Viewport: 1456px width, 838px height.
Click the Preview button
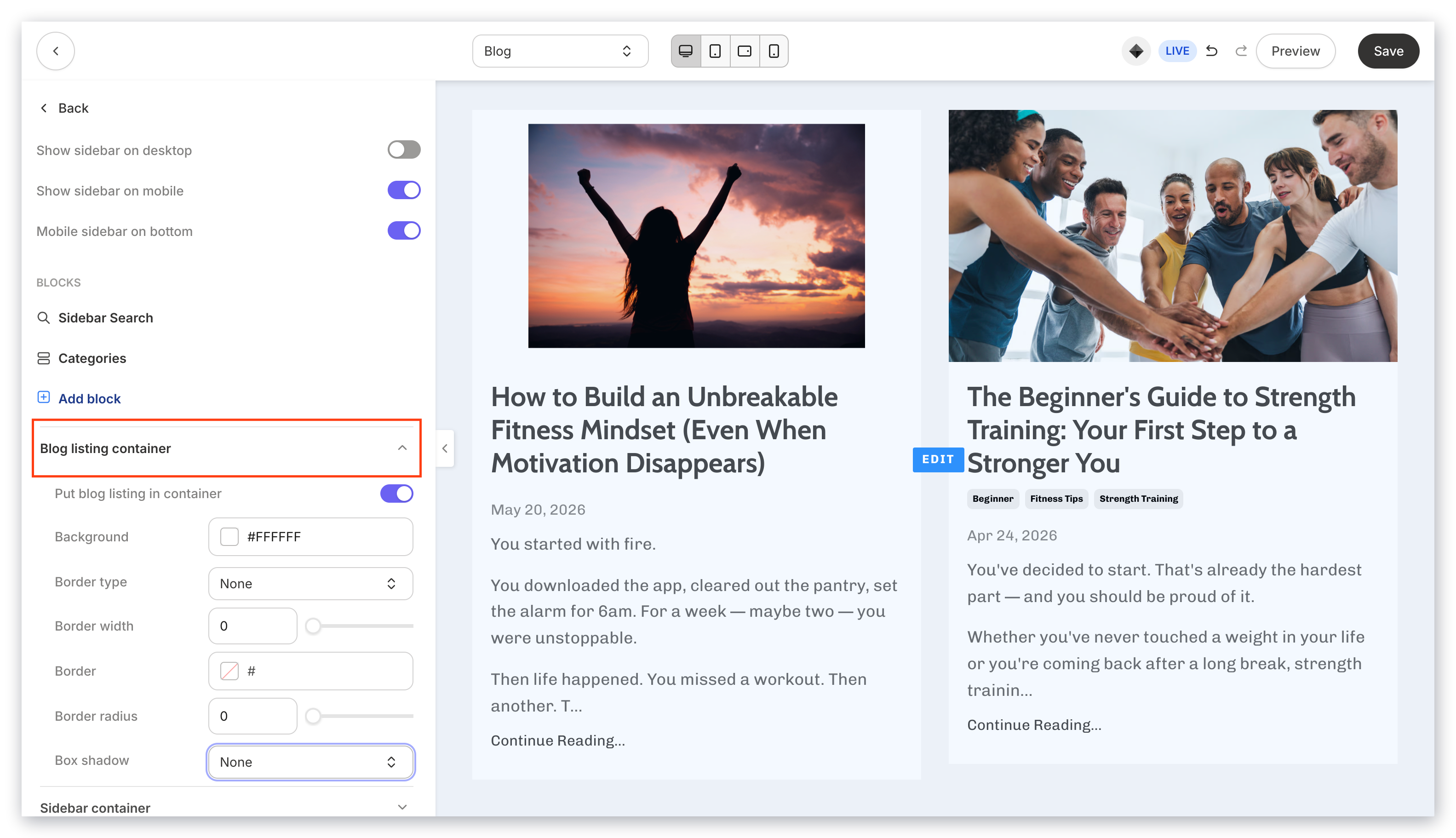coord(1295,51)
